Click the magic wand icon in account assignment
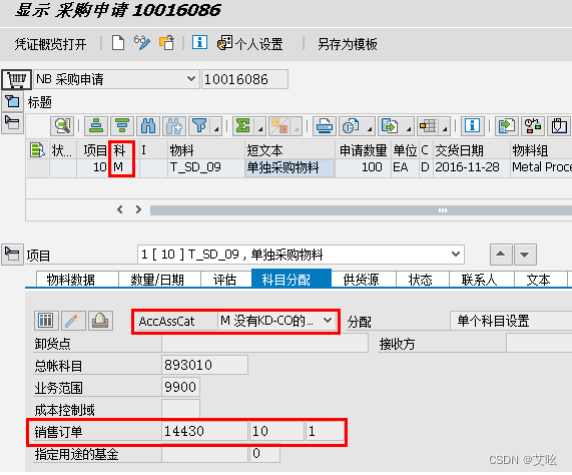This screenshot has width=572, height=475. (x=73, y=321)
